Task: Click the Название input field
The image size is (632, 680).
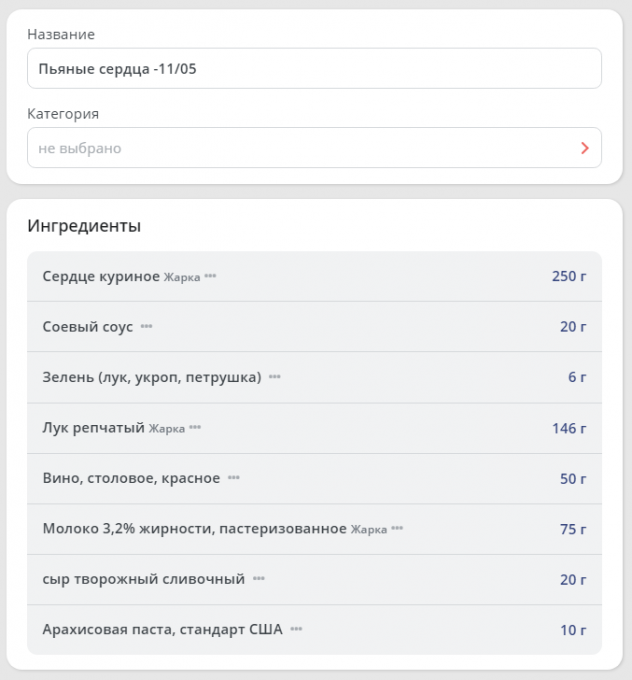Action: point(314,69)
